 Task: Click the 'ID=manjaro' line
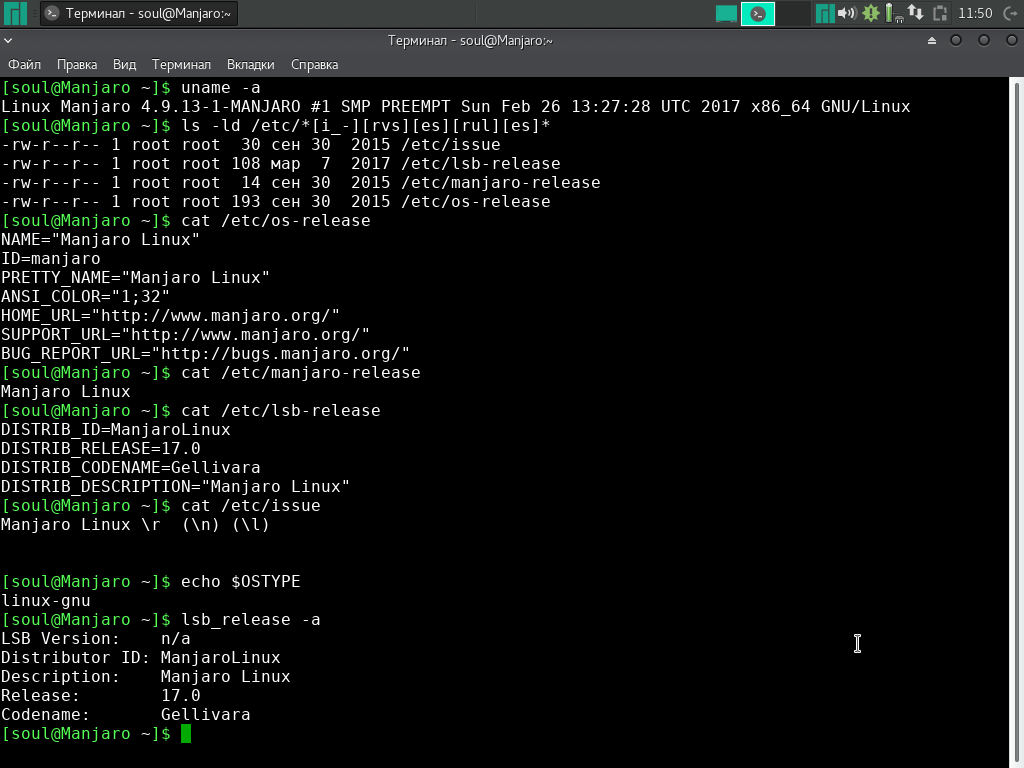click(x=51, y=259)
